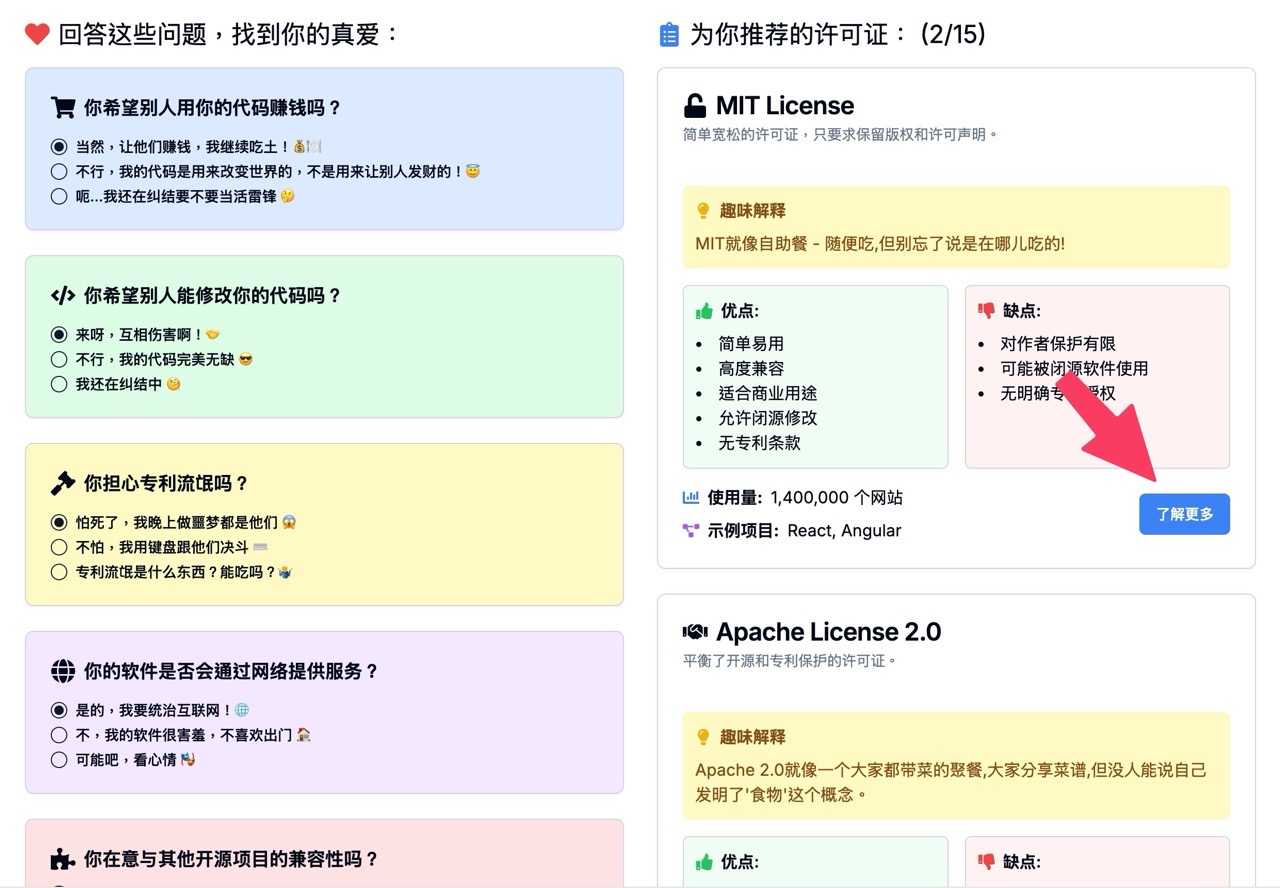Click the bar chart icon beside 使用量
This screenshot has height=888, width=1280.
(691, 497)
